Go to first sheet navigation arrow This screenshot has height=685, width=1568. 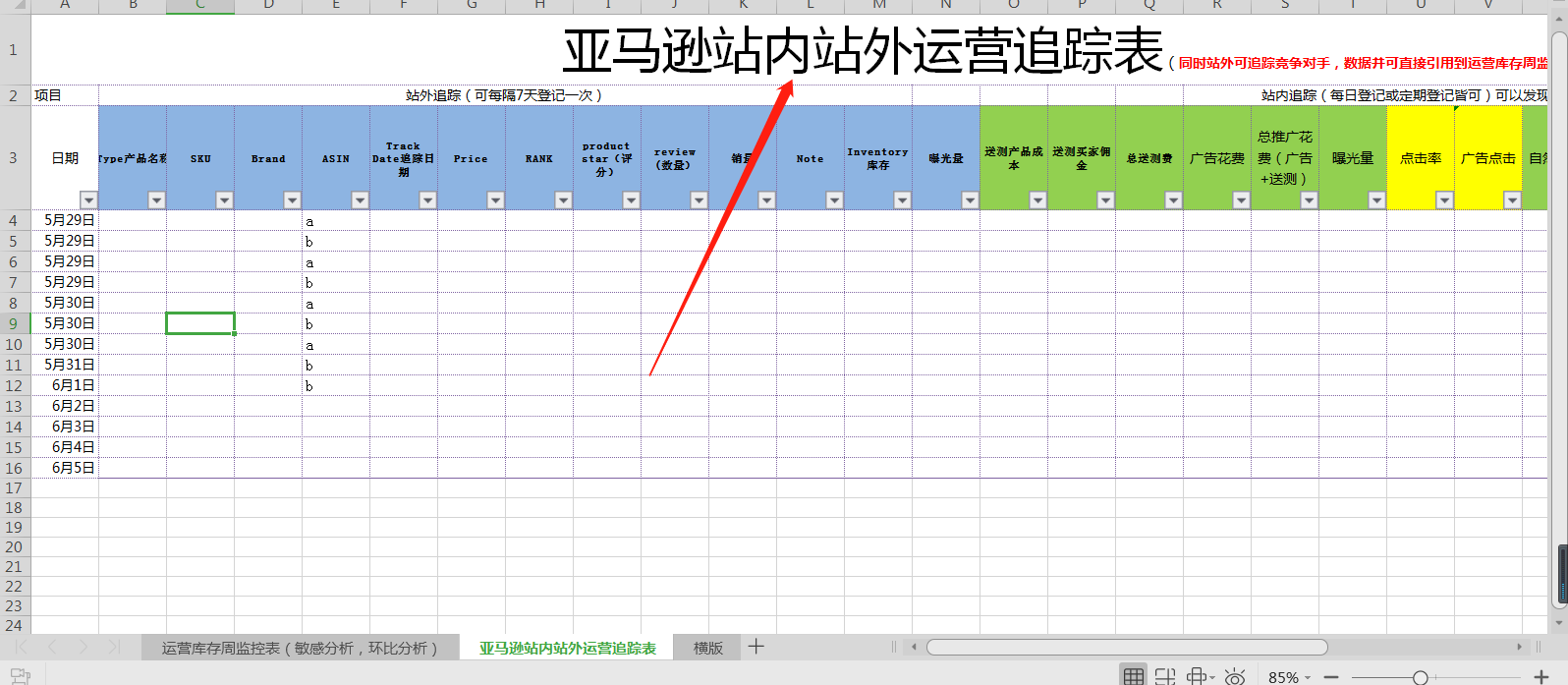click(21, 647)
